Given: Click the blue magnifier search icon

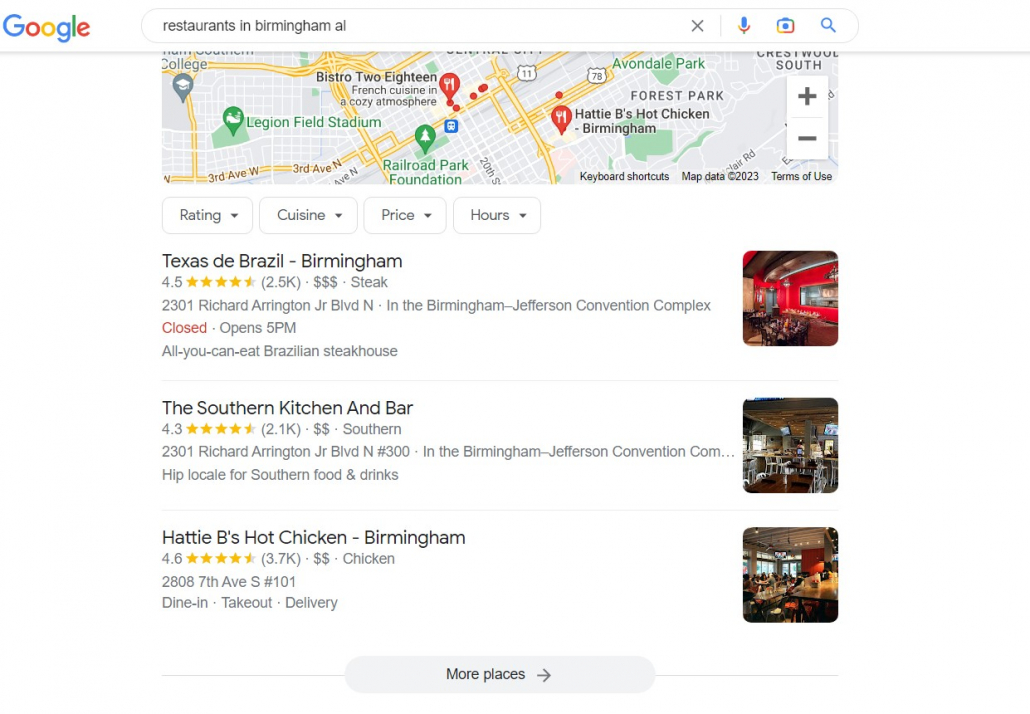Looking at the screenshot, I should pos(828,25).
